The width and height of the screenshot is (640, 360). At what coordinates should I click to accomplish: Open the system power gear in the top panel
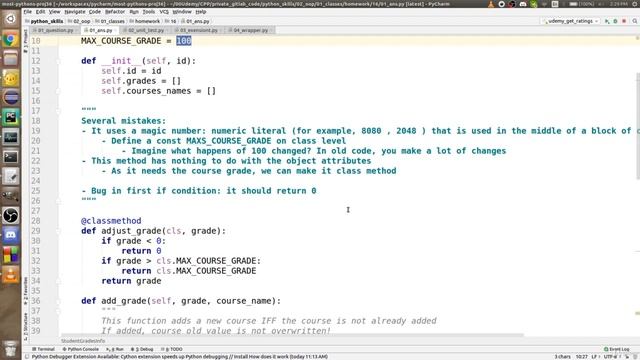(635, 4)
